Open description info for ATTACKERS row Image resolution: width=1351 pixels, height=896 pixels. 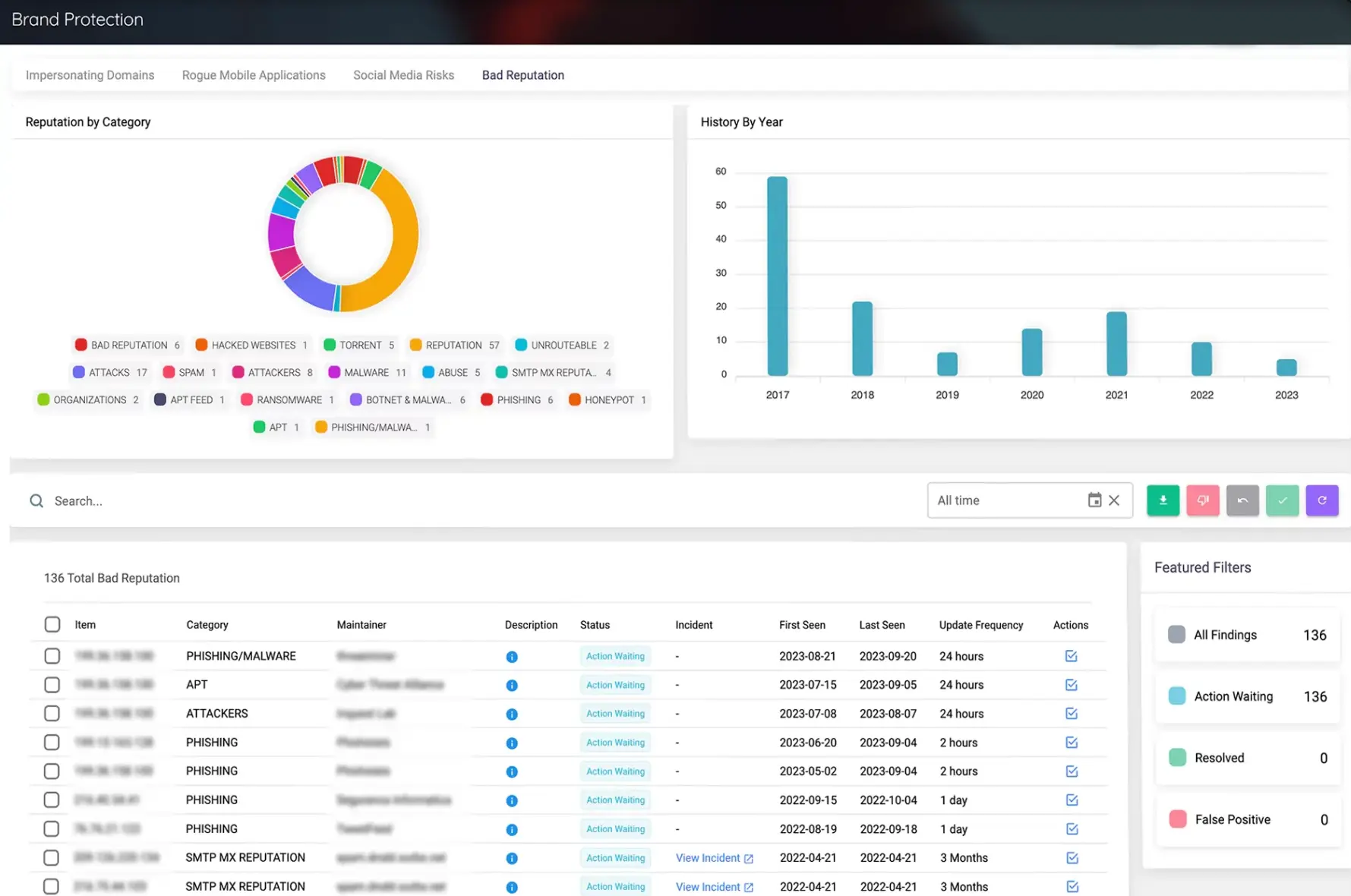point(512,715)
